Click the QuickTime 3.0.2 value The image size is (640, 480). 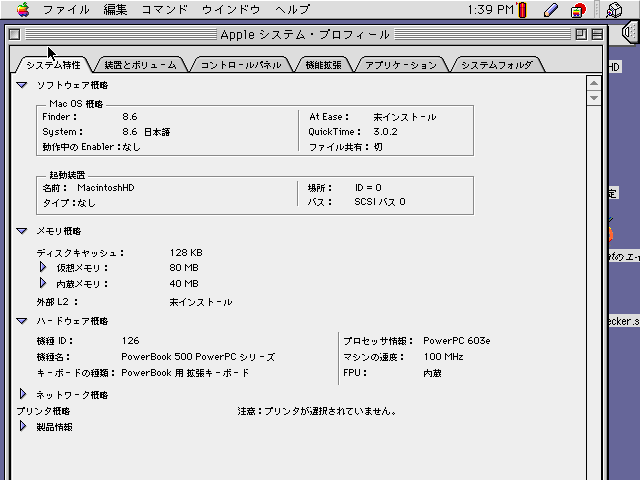point(385,132)
